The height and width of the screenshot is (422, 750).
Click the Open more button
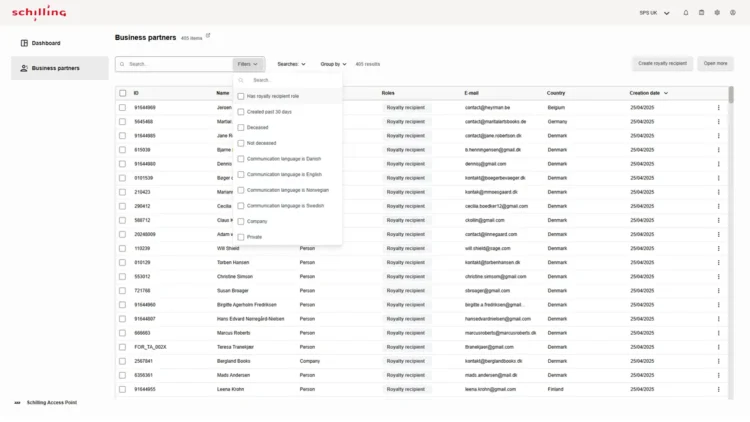click(x=715, y=63)
